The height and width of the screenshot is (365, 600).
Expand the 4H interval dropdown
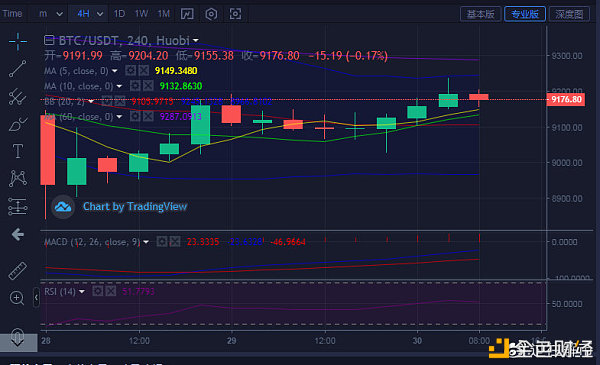(100, 14)
